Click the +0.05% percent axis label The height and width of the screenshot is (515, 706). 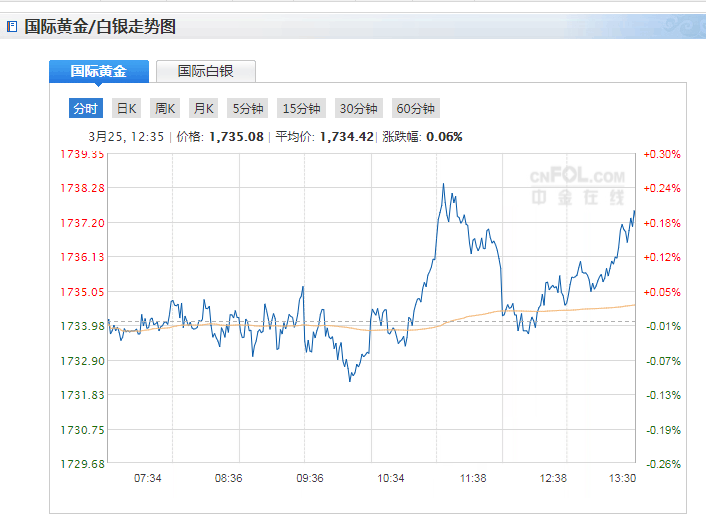coord(662,292)
